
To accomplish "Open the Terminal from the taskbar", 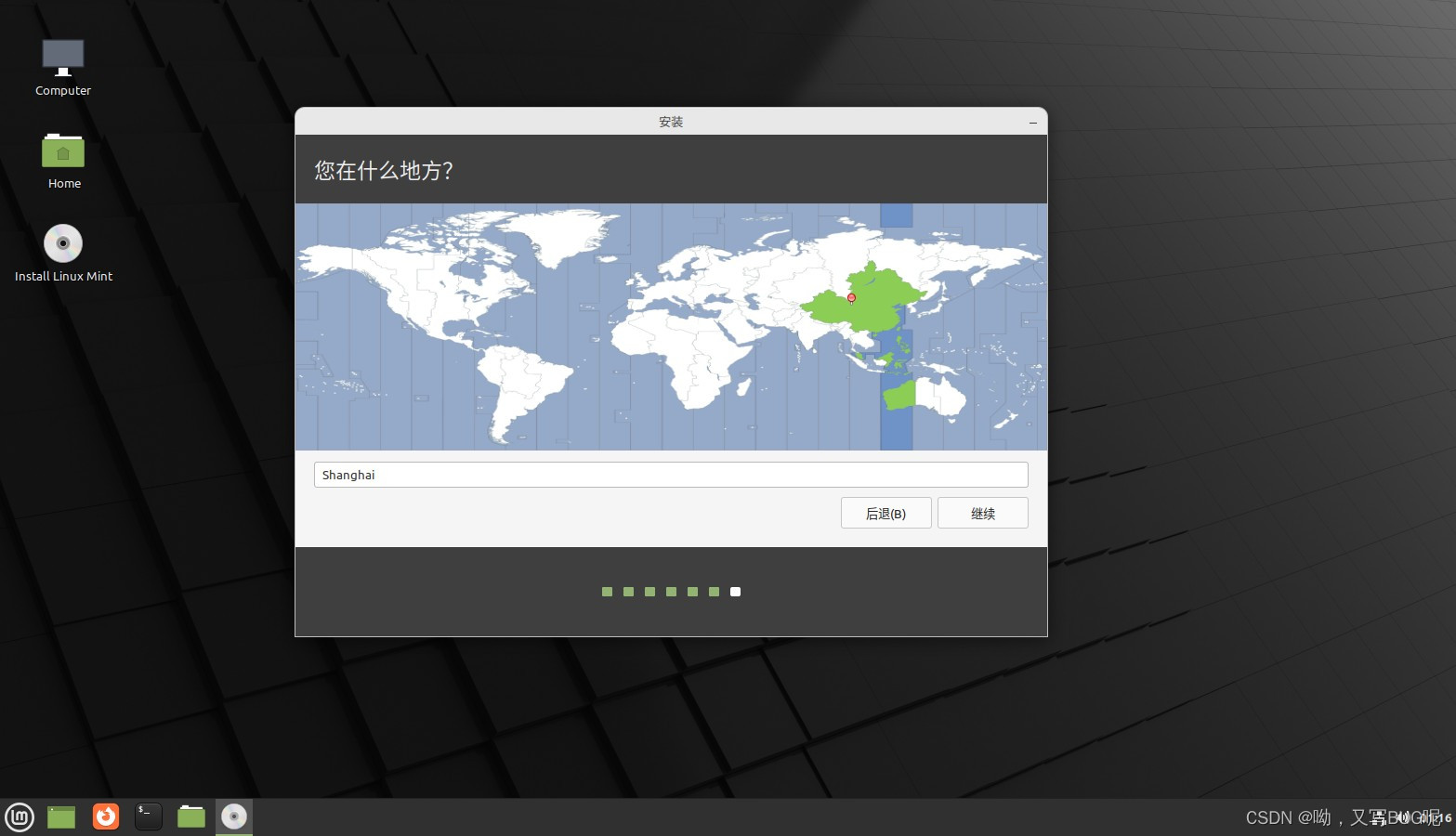I will 149,816.
